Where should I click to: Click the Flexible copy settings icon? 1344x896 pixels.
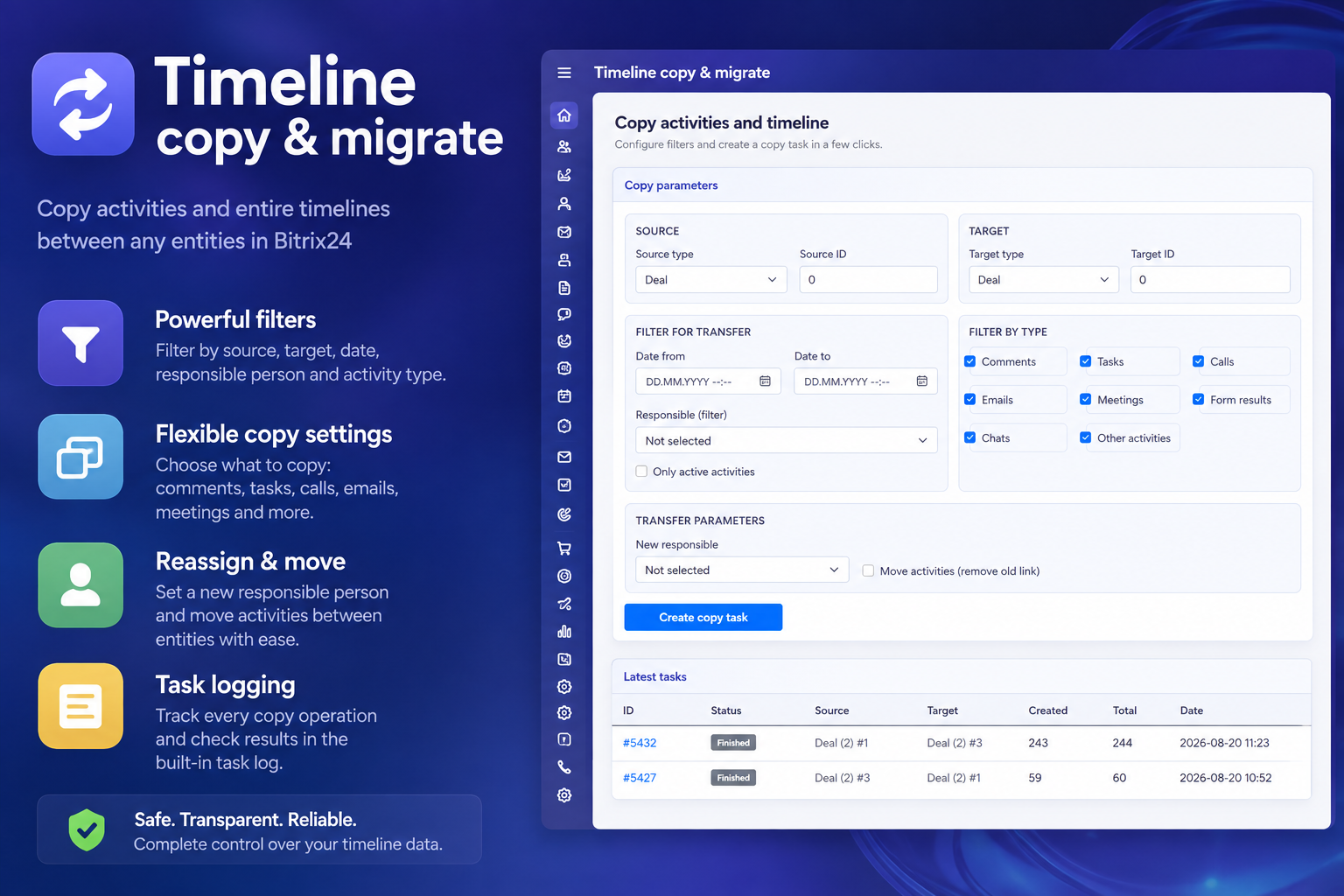point(80,457)
